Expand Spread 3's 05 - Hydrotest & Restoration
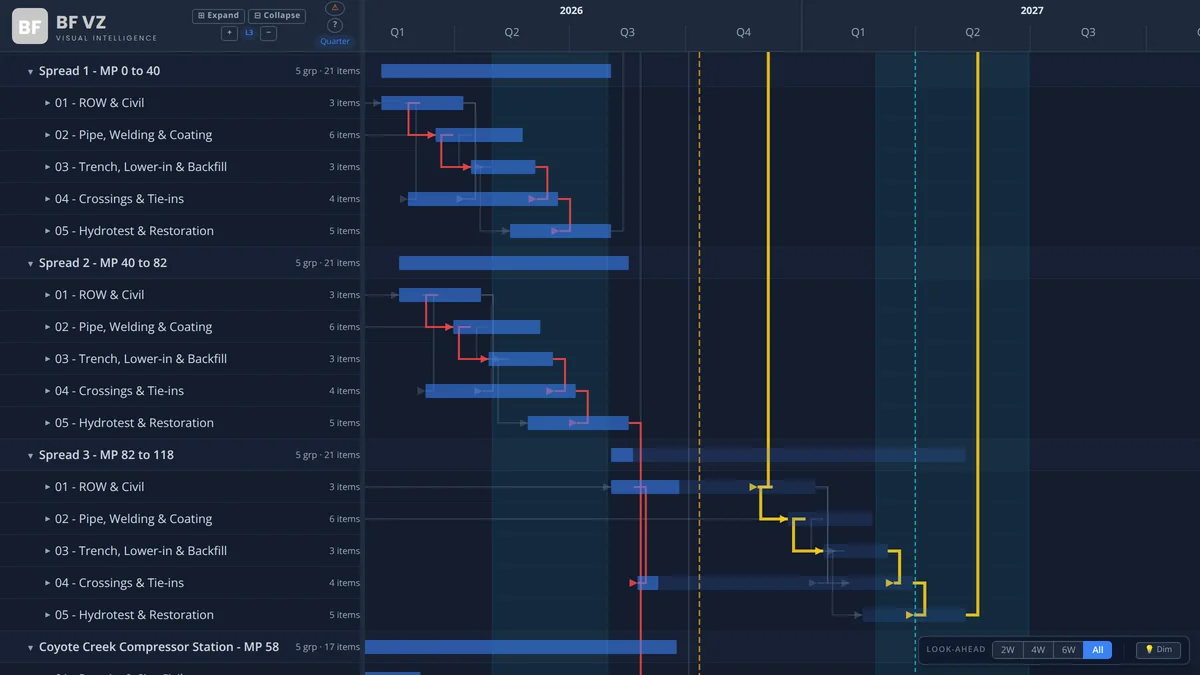The image size is (1200, 675). [48, 615]
